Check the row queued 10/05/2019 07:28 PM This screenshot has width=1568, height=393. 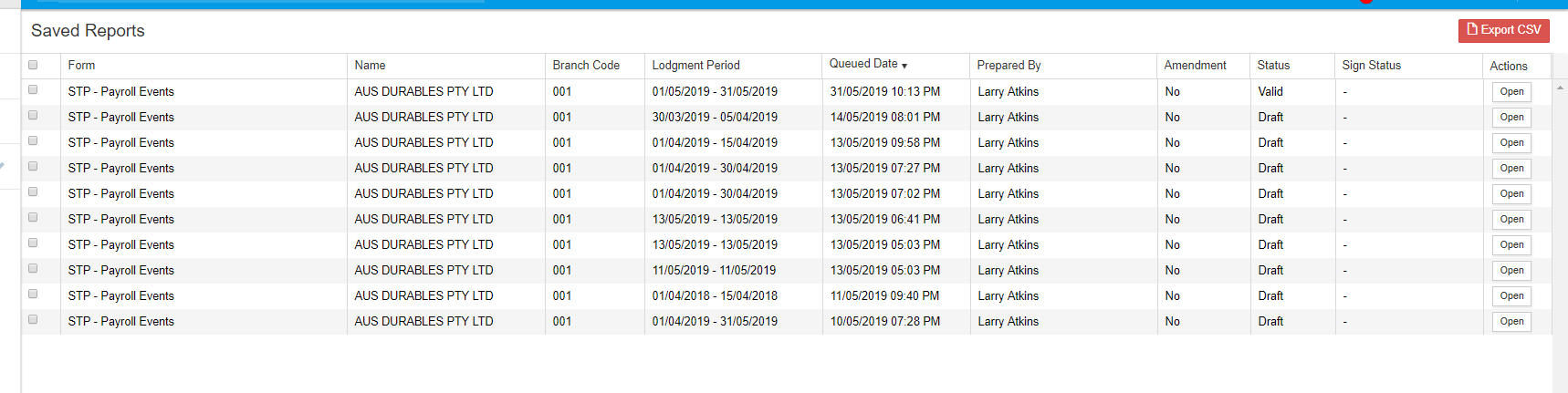pos(33,320)
